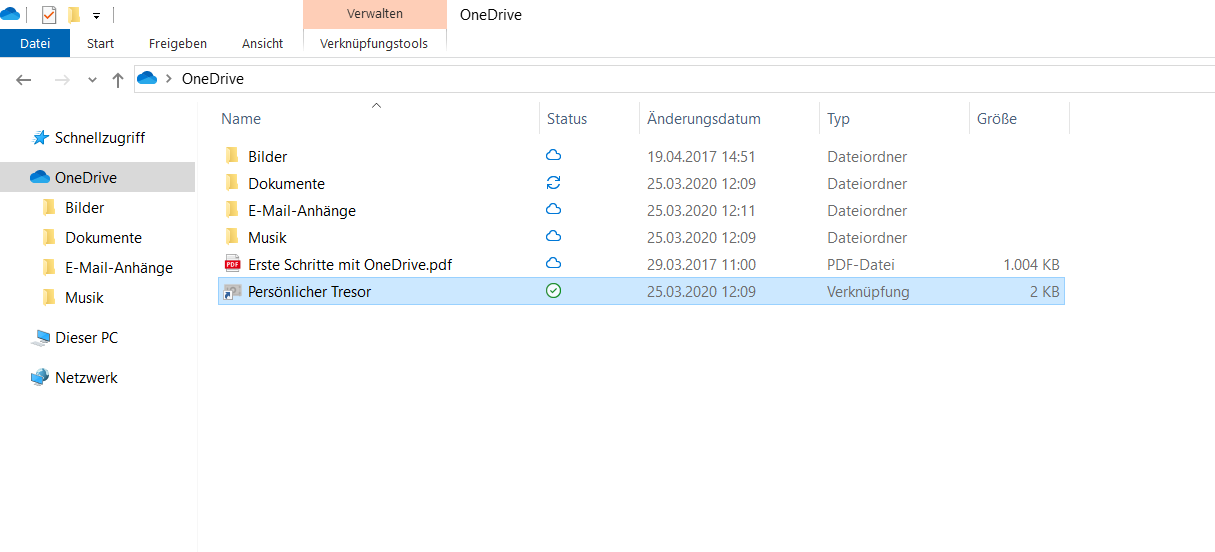Select Persönlicher Tresor file name
1215x552 pixels.
pos(310,292)
